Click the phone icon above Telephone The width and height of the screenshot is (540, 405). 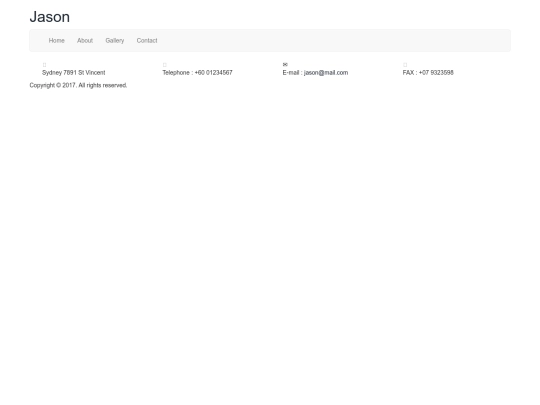tap(165, 65)
